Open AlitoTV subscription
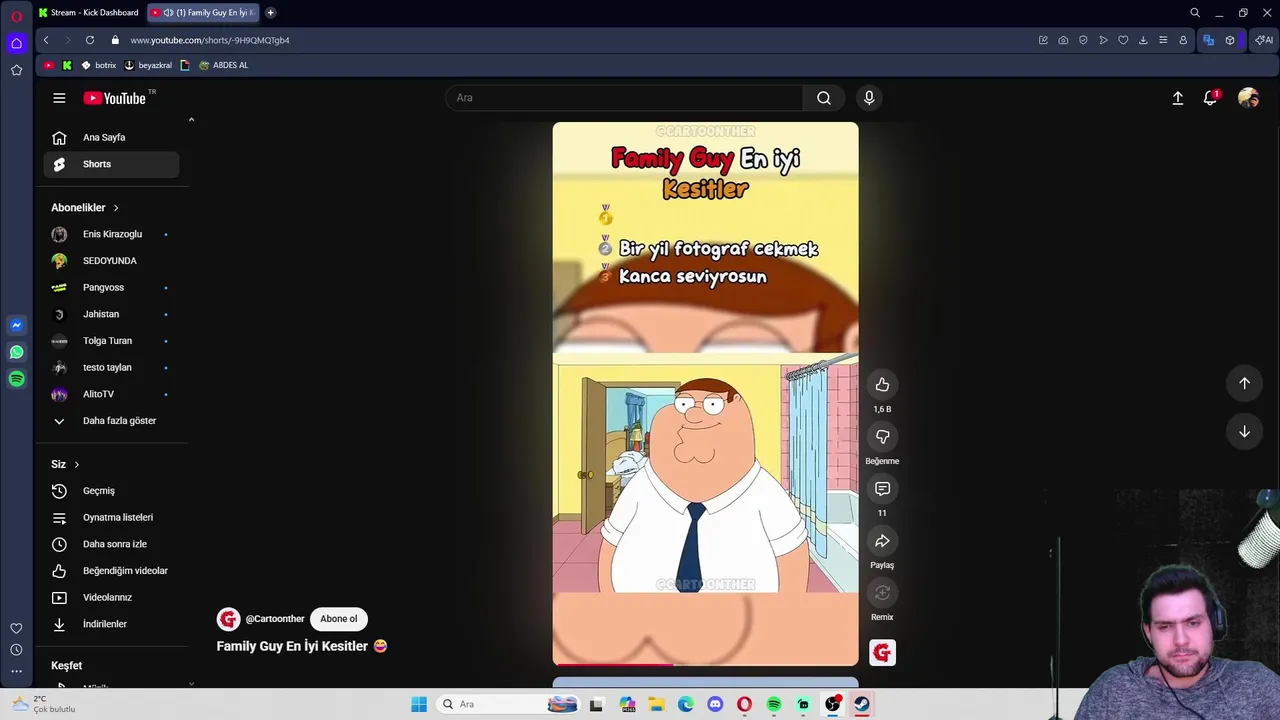The width and height of the screenshot is (1280, 720). tap(111, 394)
